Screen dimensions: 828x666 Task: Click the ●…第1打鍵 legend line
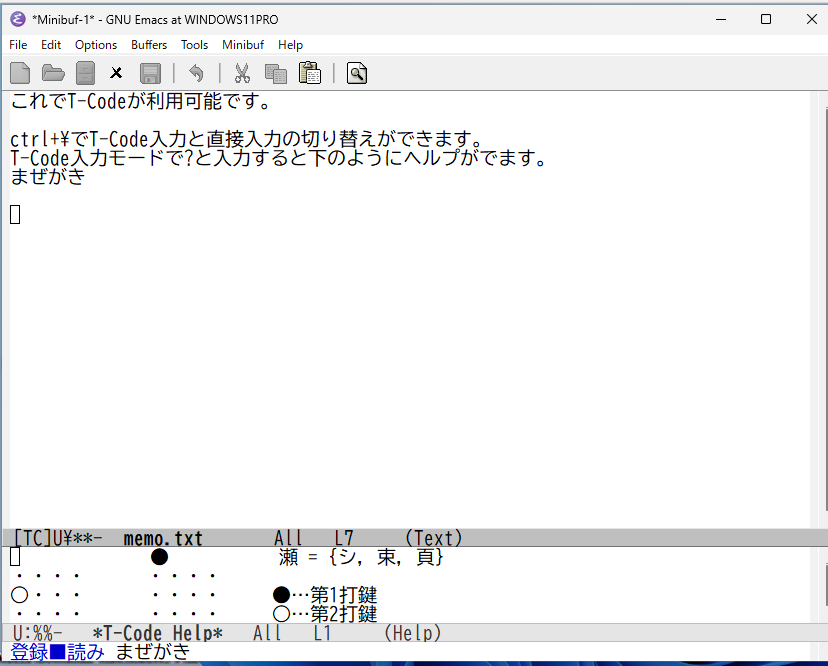coord(325,595)
